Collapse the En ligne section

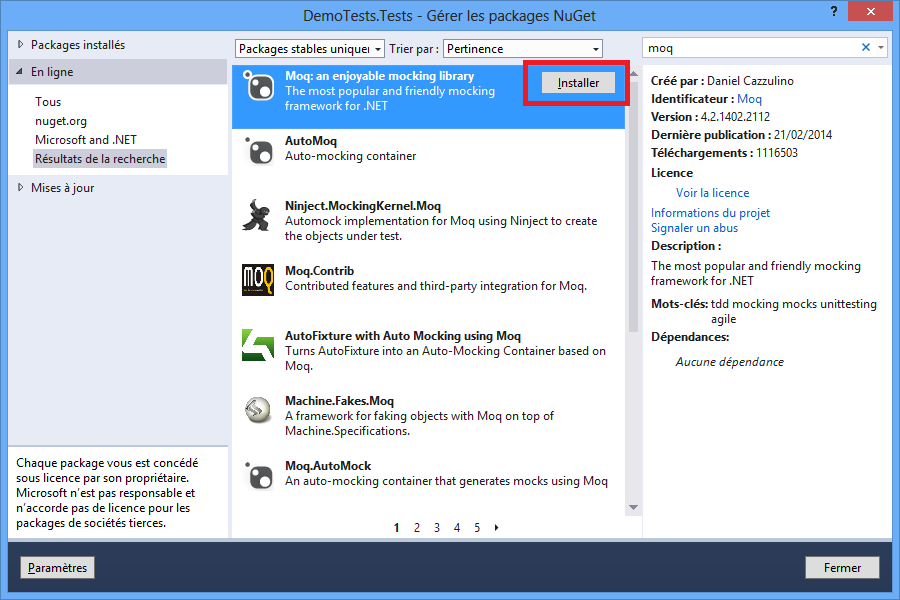(20, 72)
